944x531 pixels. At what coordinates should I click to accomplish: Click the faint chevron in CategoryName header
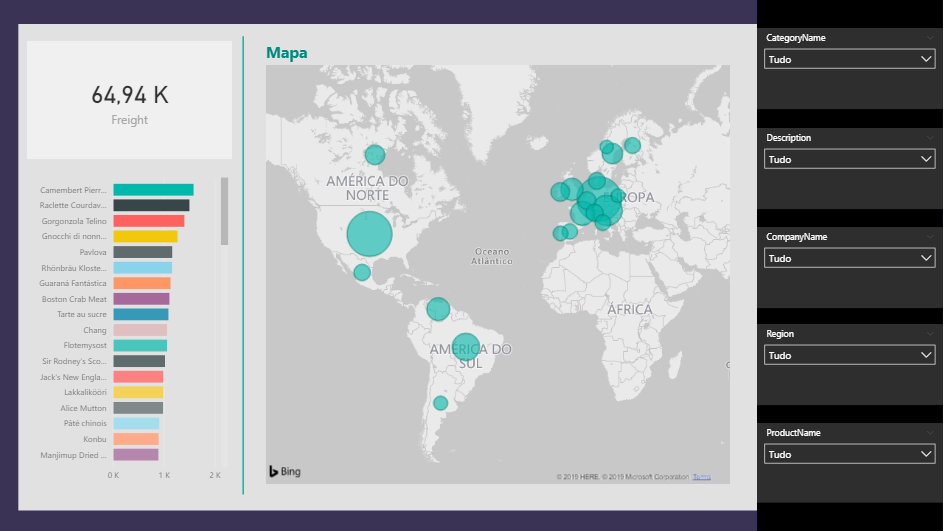(930, 37)
